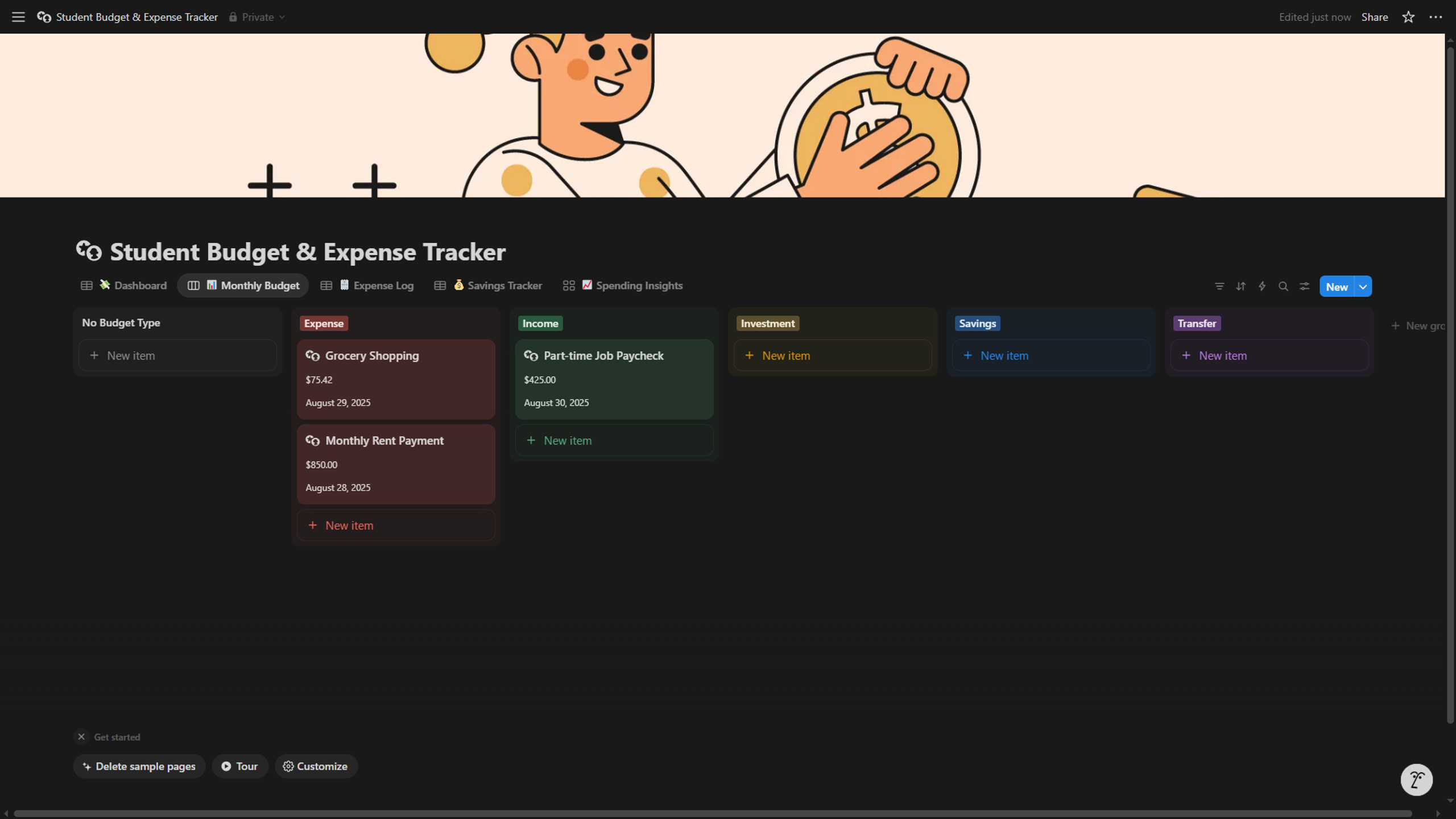Add new item in Savings column
Viewport: 1456px width, 819px height.
point(1051,355)
